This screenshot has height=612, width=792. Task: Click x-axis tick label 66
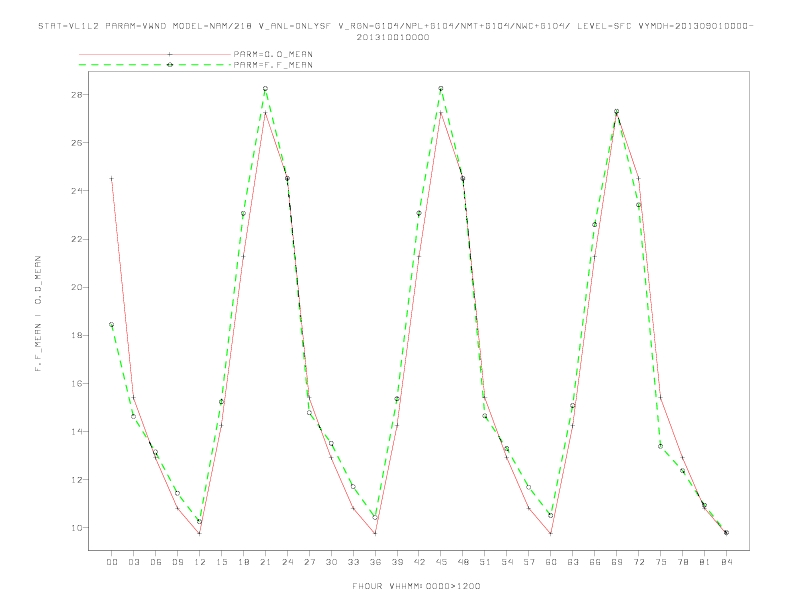click(595, 562)
